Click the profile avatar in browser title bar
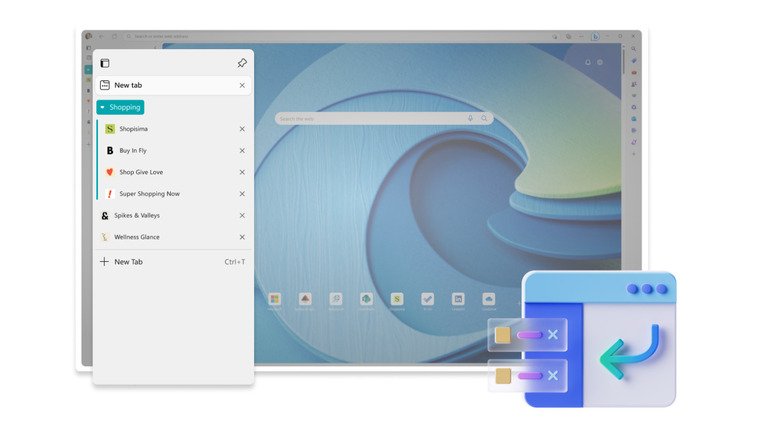The image size is (780, 438). click(x=89, y=36)
